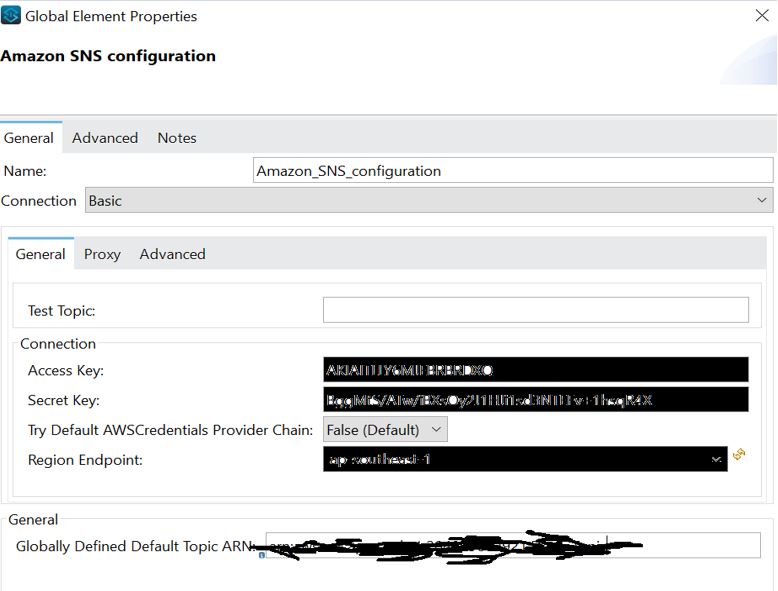The width and height of the screenshot is (778, 591).
Task: Focus the Test Topic text field
Action: click(x=535, y=310)
